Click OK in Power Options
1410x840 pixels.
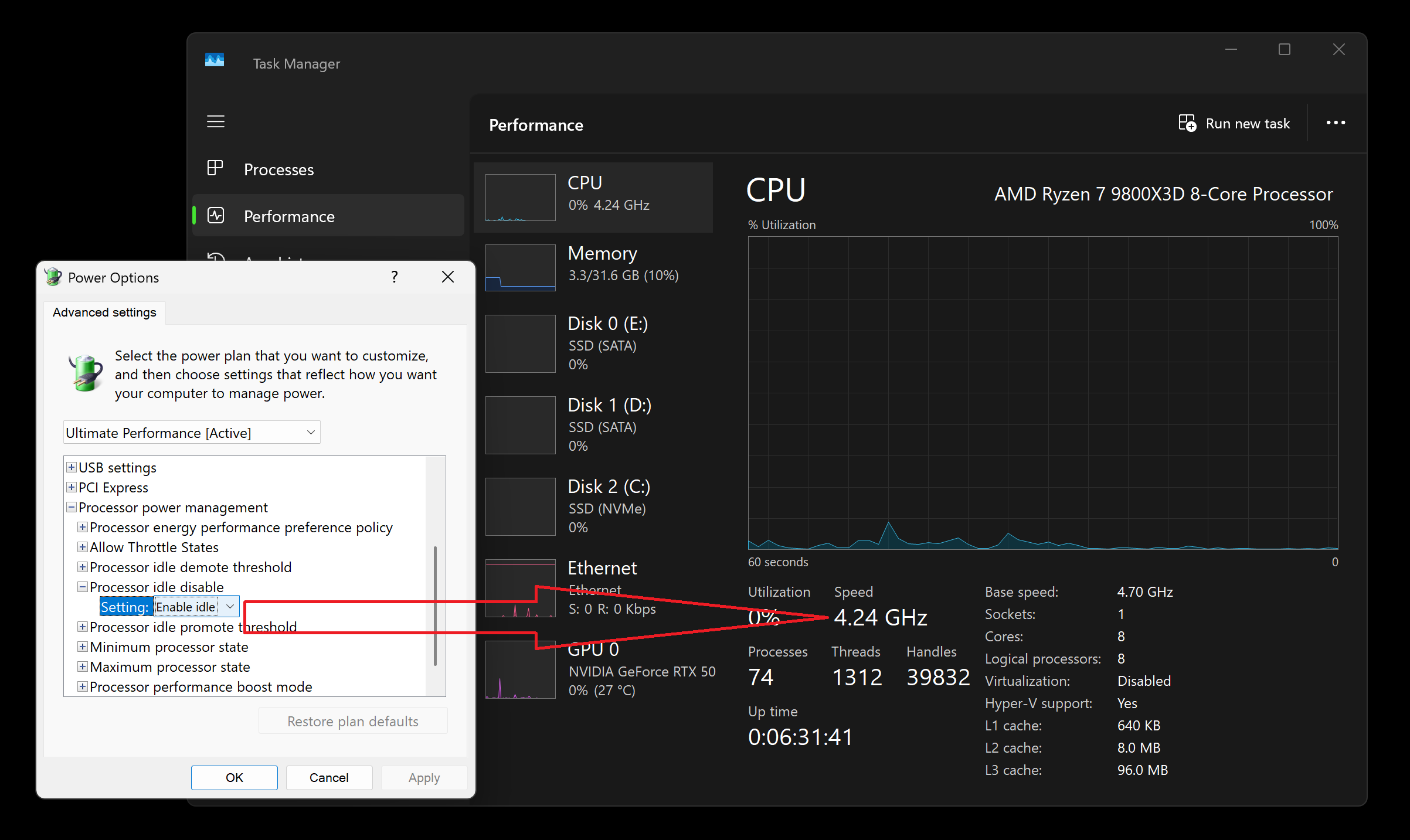[x=235, y=777]
